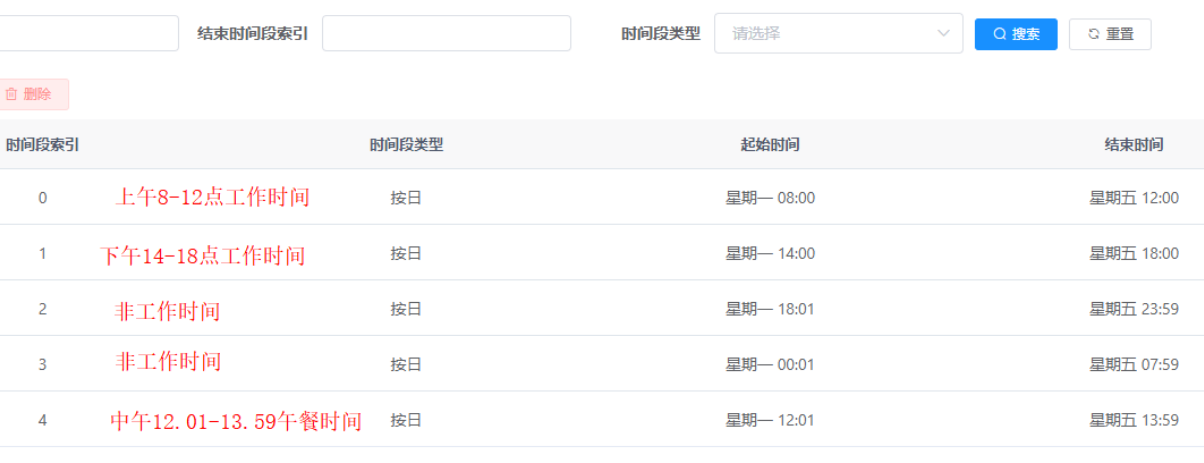This screenshot has height=463, width=1204.
Task: Open the 时间段类型 dropdown
Action: (x=838, y=34)
